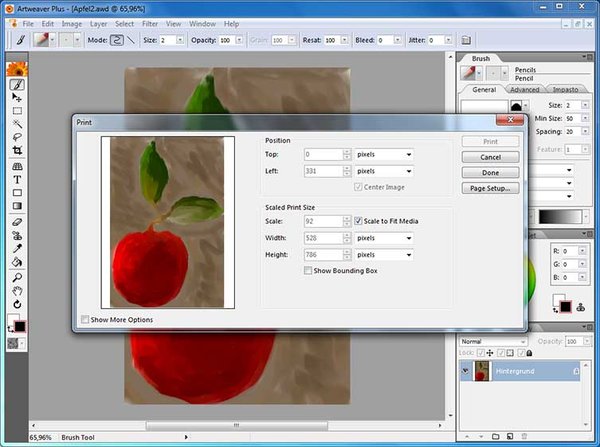The image size is (600, 447).
Task: Click the Scale input field
Action: (x=323, y=221)
